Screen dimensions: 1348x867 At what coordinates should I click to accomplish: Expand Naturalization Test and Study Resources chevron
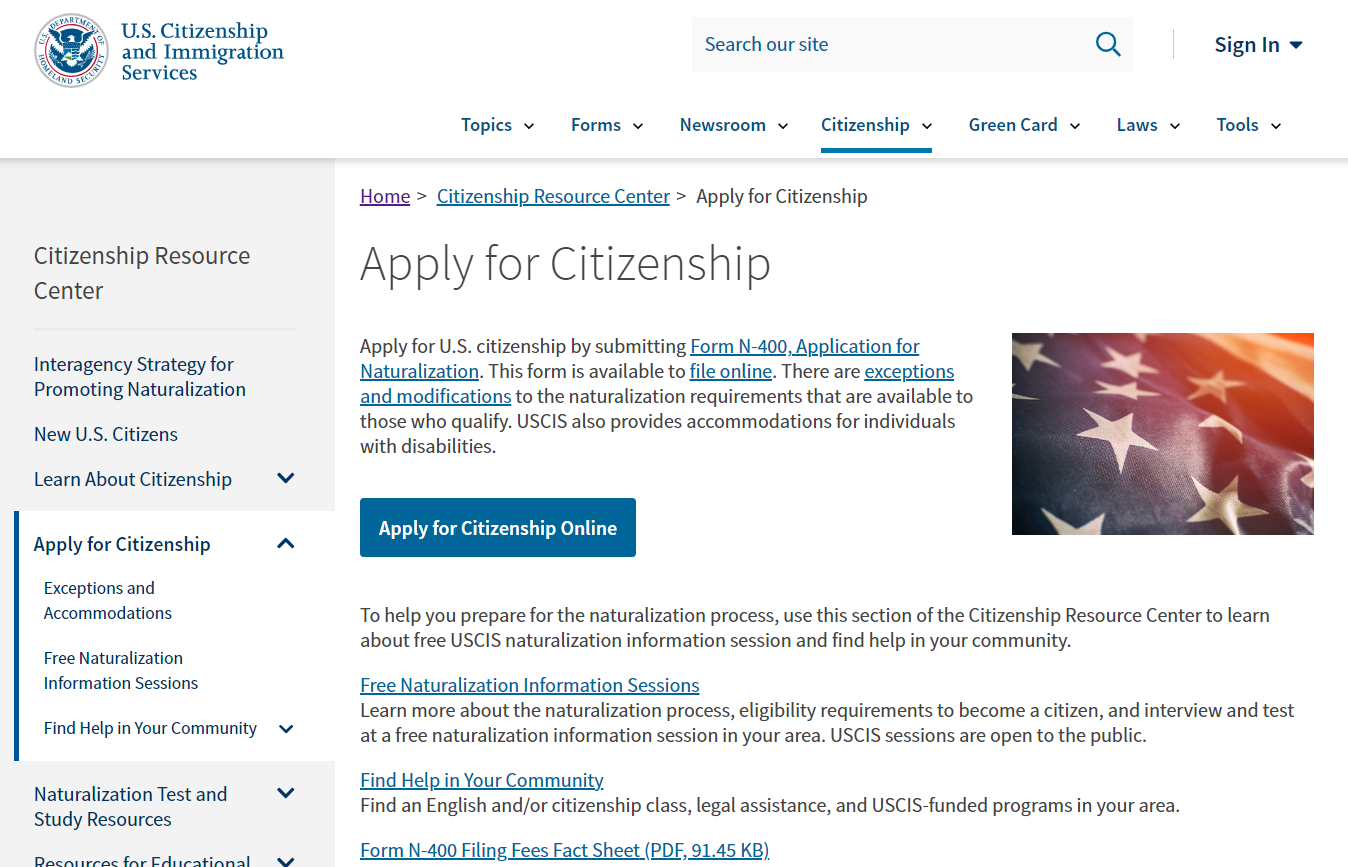click(x=286, y=794)
